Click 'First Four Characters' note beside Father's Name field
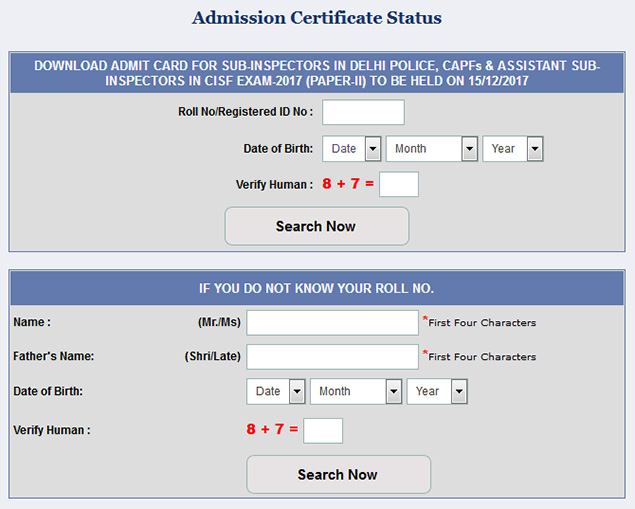The height and width of the screenshot is (509, 635). [x=482, y=357]
